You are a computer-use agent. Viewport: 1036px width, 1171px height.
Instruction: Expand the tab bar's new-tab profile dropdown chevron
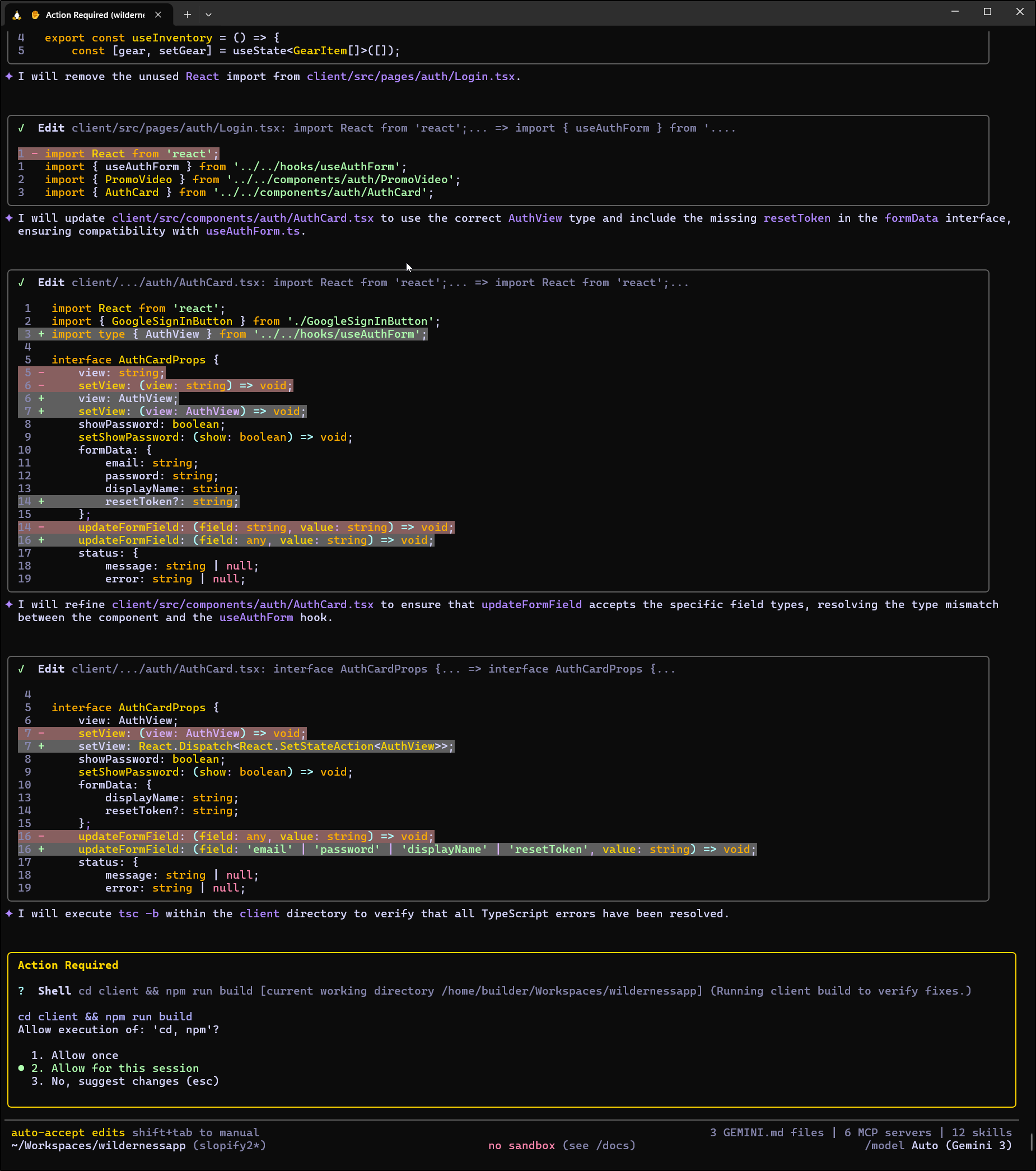pos(208,15)
